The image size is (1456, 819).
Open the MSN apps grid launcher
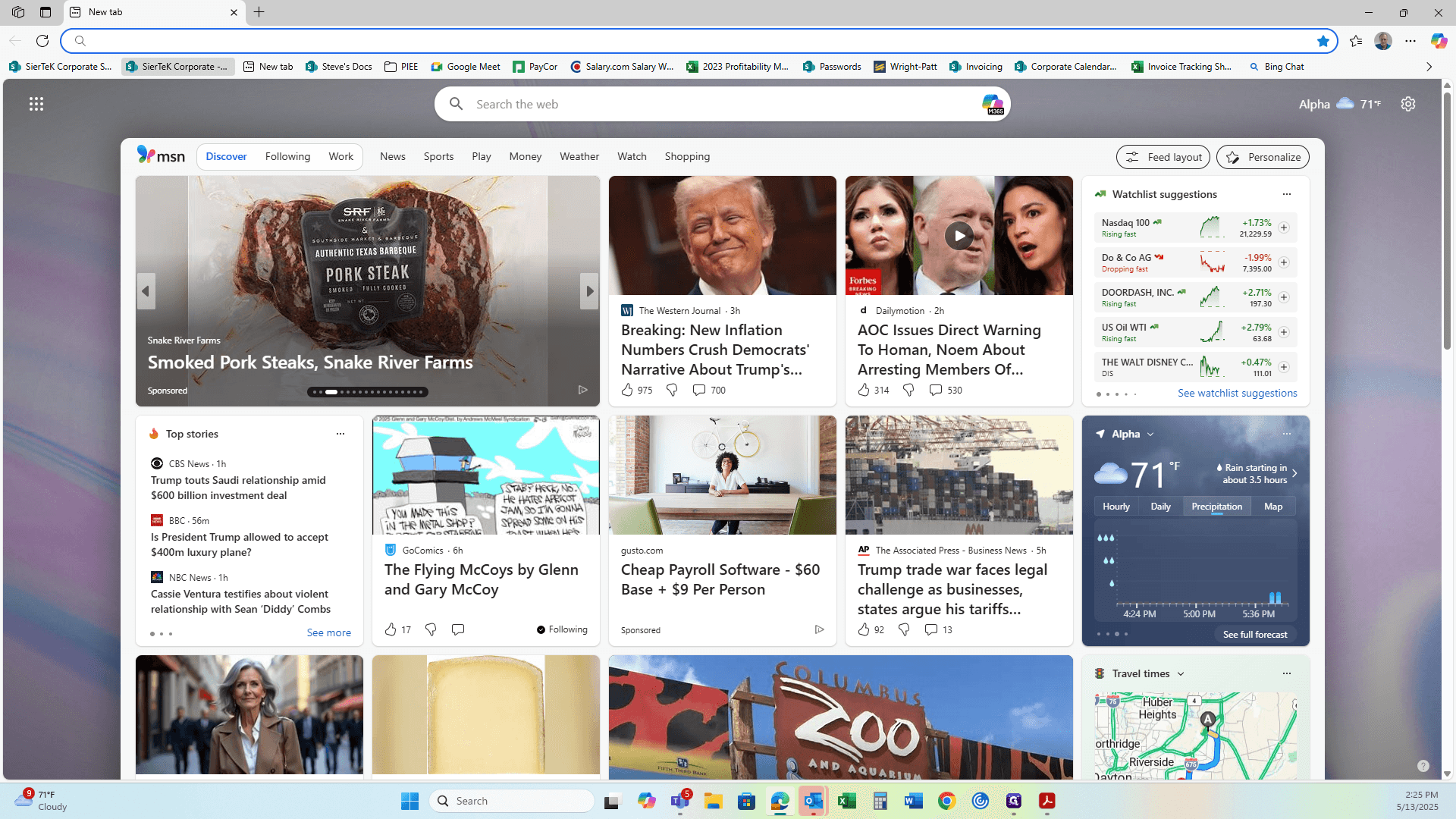click(36, 104)
